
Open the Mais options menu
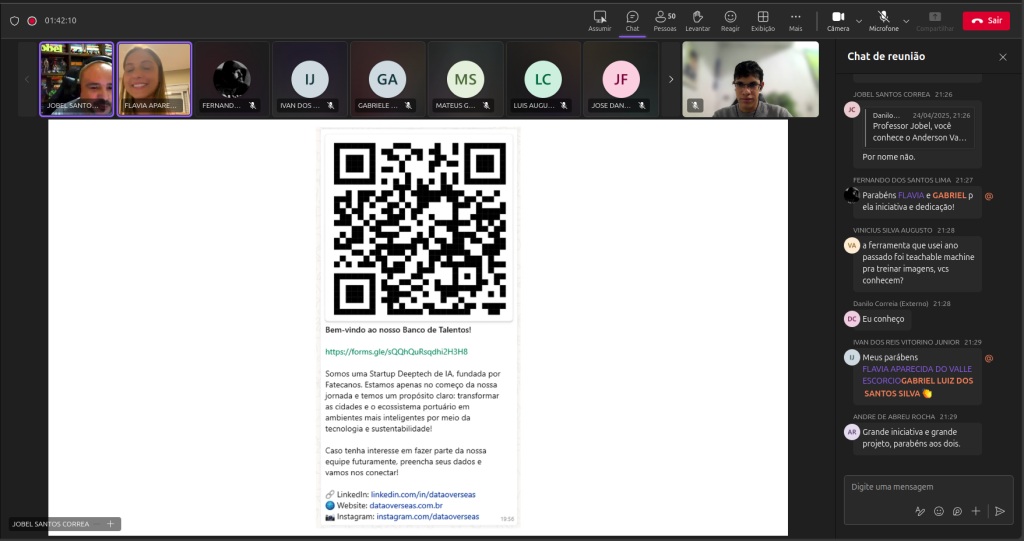795,20
